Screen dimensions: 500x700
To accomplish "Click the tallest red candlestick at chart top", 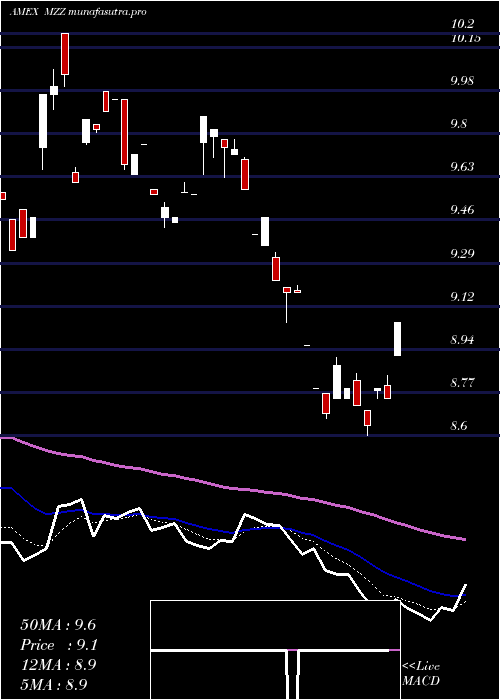I will click(65, 54).
